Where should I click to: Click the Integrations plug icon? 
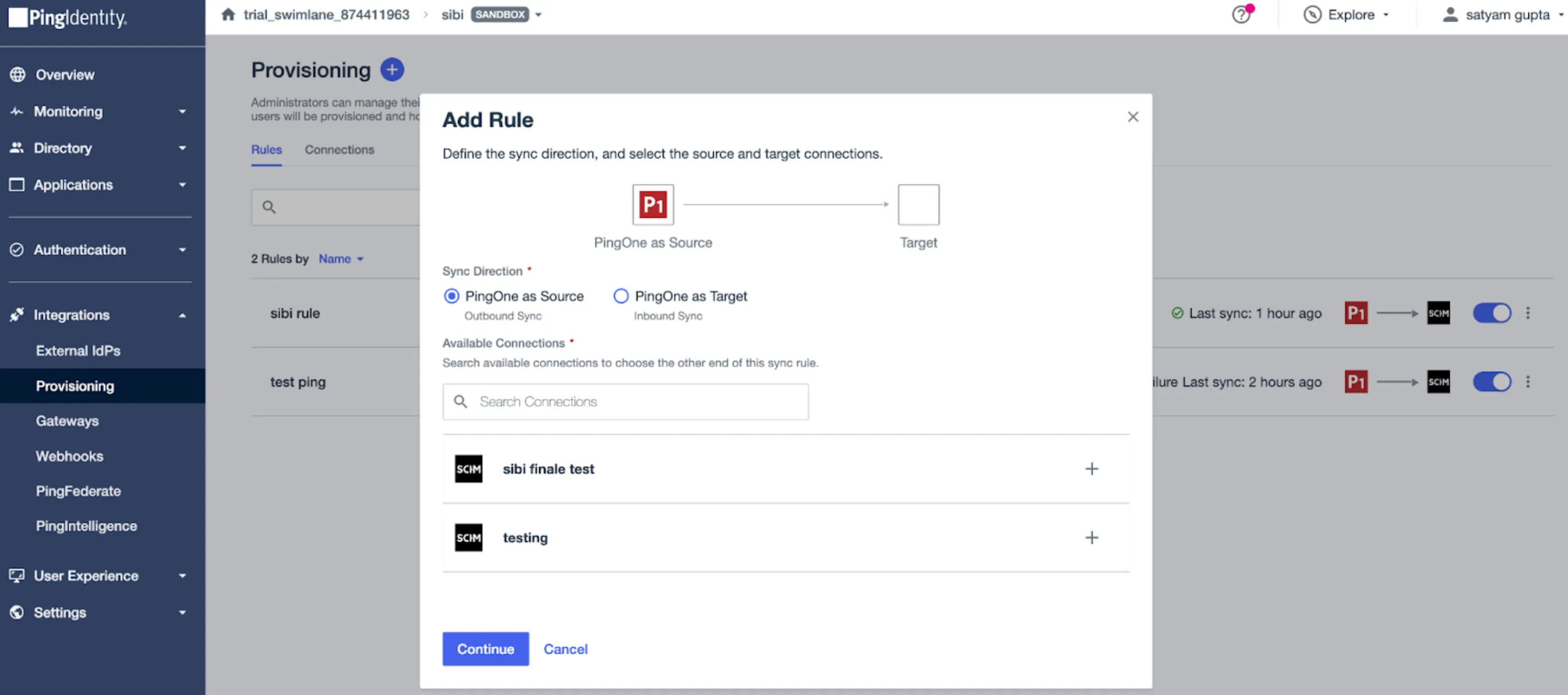pyautogui.click(x=17, y=315)
